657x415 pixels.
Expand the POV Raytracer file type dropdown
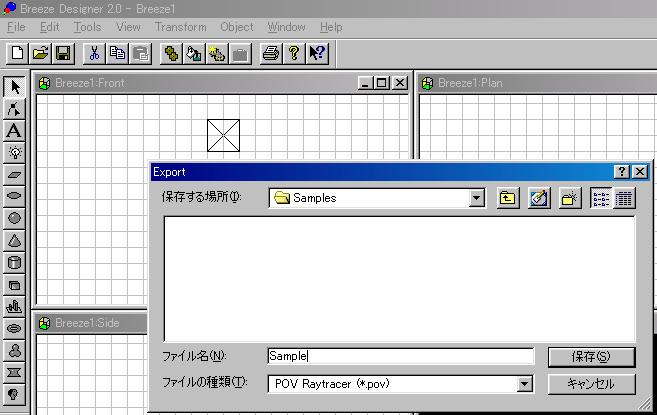tap(525, 384)
